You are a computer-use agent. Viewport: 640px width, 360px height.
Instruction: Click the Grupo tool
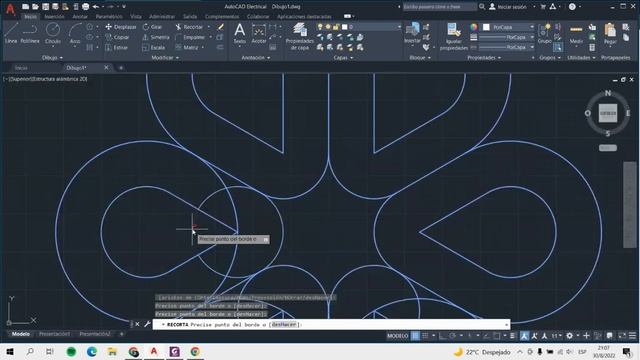[544, 33]
